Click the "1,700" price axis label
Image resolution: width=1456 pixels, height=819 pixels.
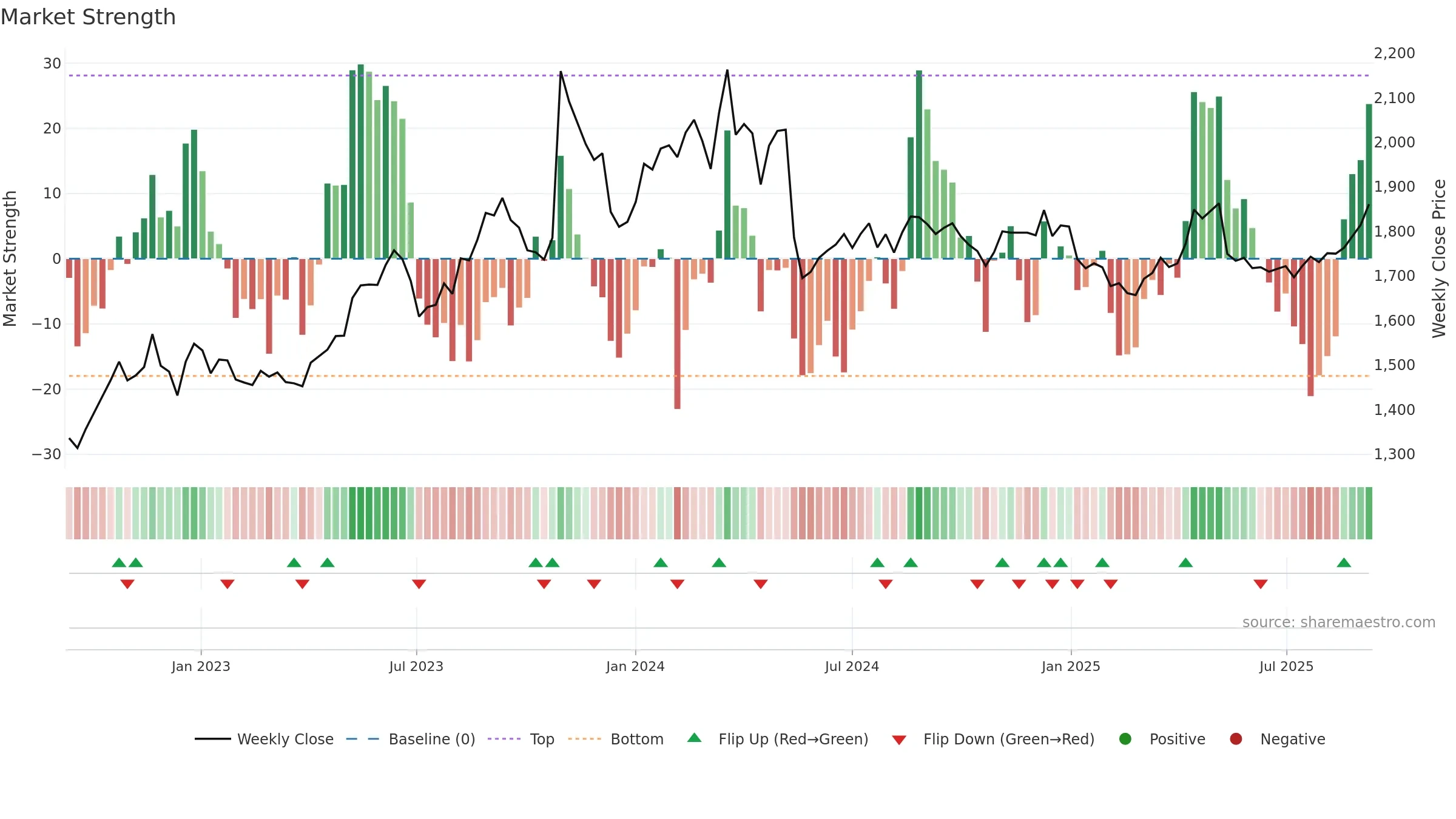pos(1394,275)
